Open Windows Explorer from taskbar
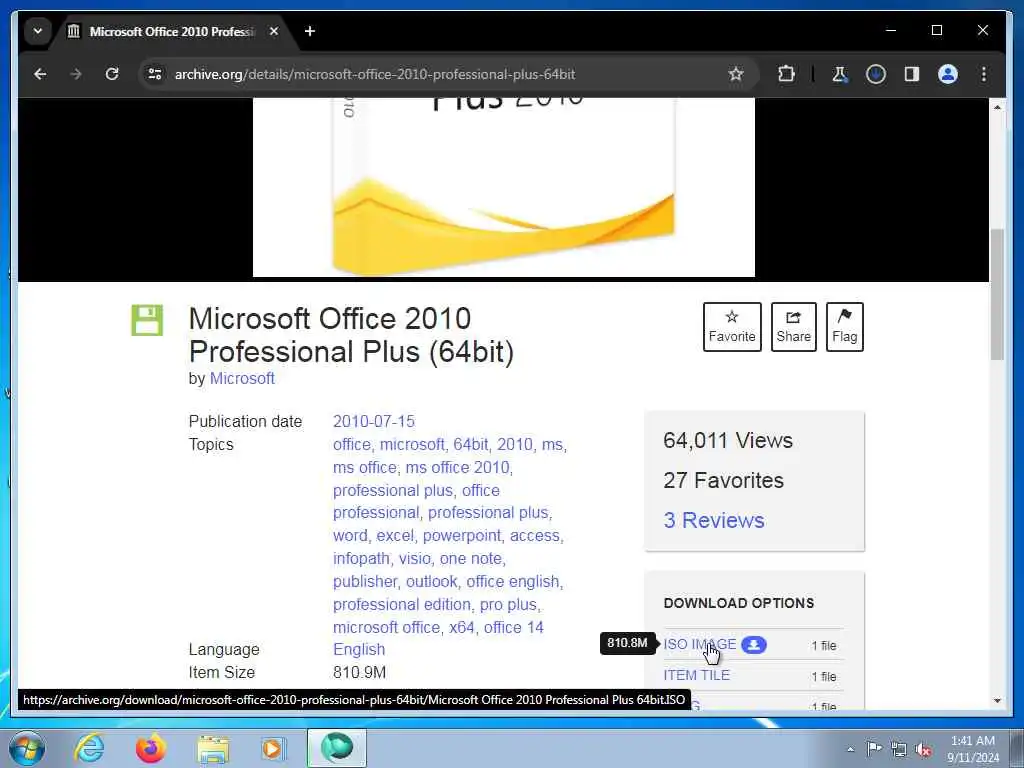1024x768 pixels. [213, 748]
